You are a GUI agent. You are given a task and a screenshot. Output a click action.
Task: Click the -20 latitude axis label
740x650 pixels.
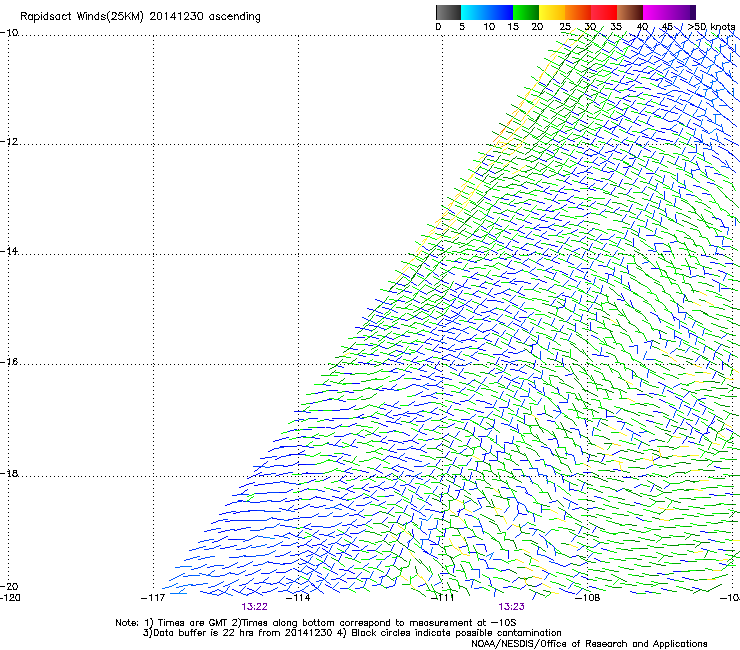click(x=9, y=586)
